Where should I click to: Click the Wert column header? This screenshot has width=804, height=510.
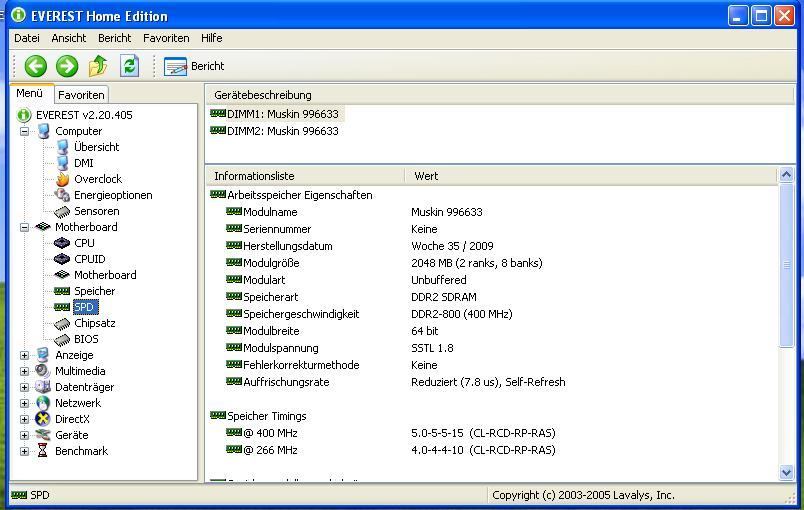click(x=591, y=176)
